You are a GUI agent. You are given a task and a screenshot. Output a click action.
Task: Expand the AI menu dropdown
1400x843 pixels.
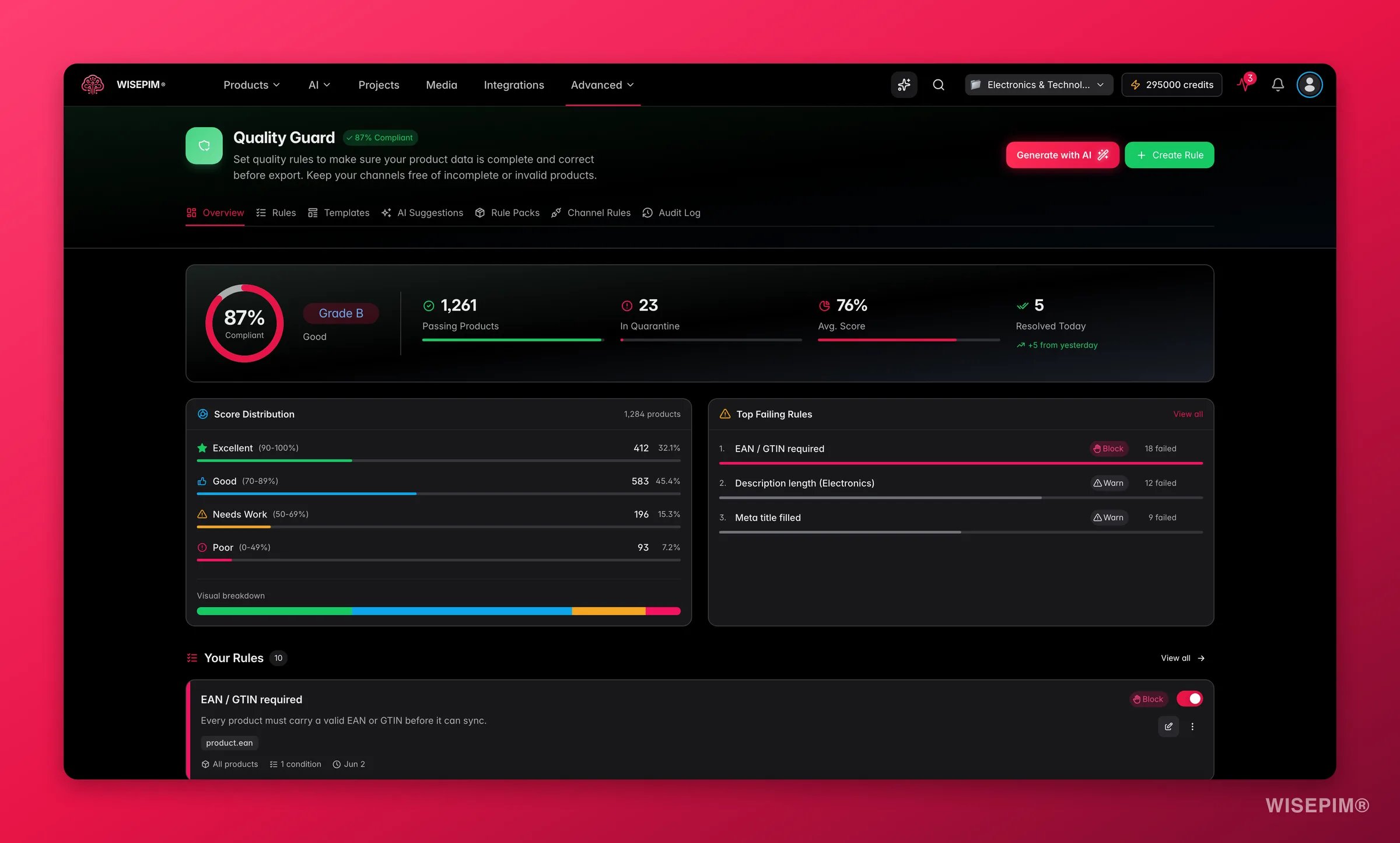(319, 85)
